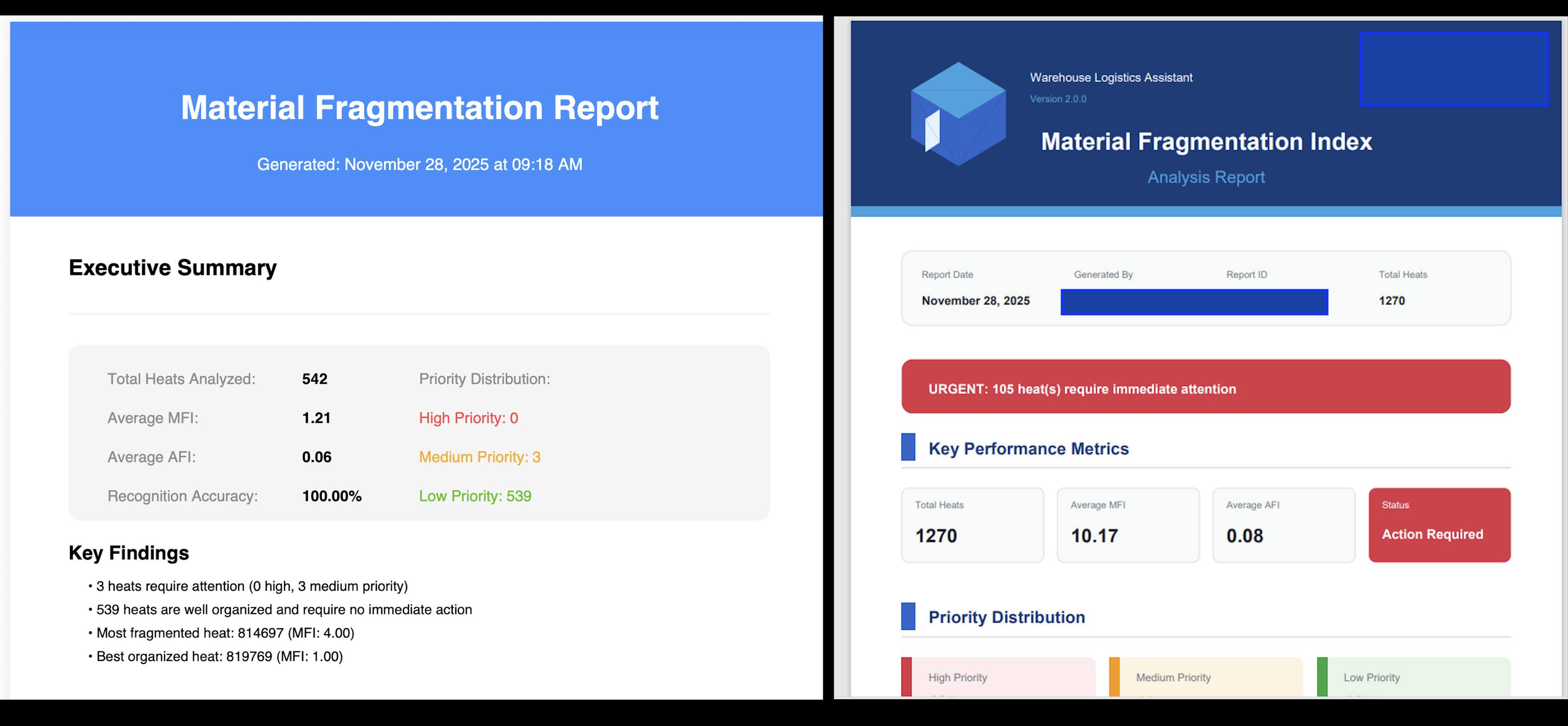
Task: Click 'Generated: November 28, 2025 at 09:18 AM'
Action: (419, 164)
